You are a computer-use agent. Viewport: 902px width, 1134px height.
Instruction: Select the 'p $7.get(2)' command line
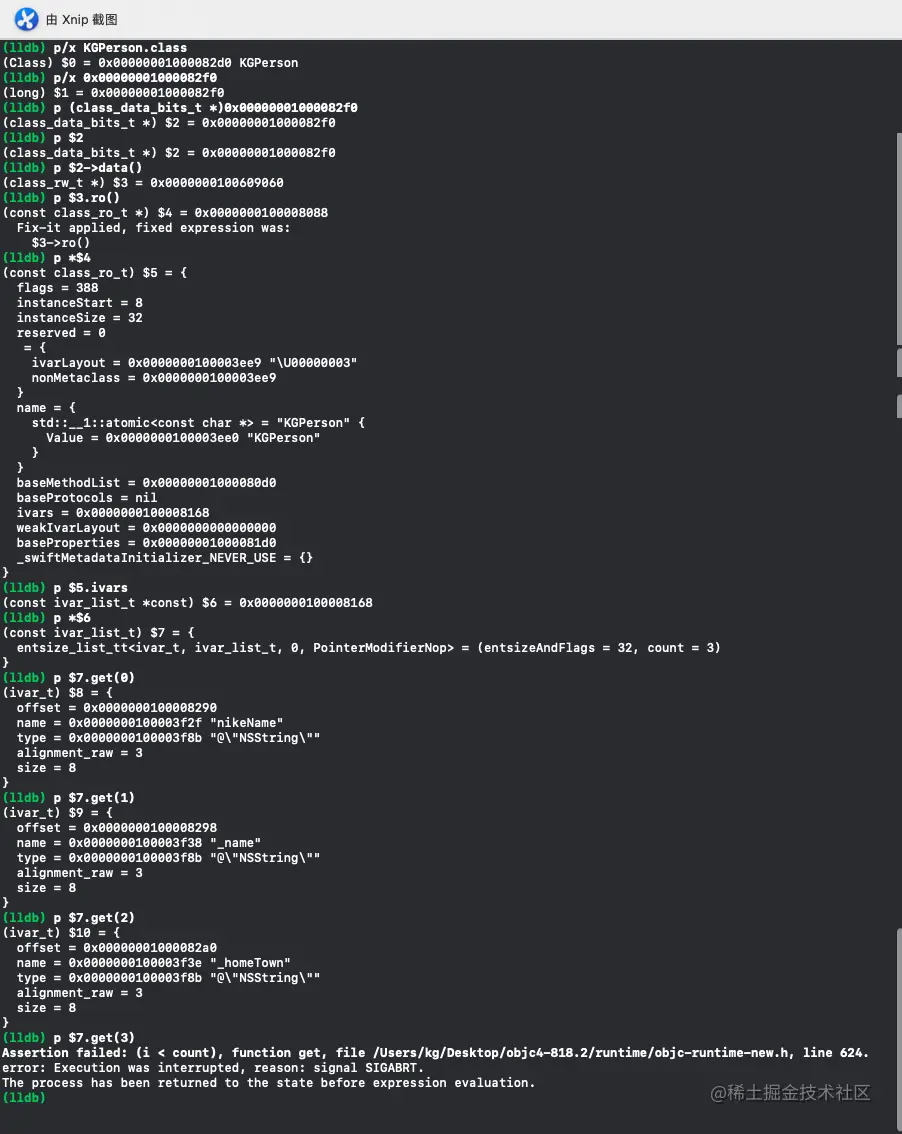tap(69, 918)
